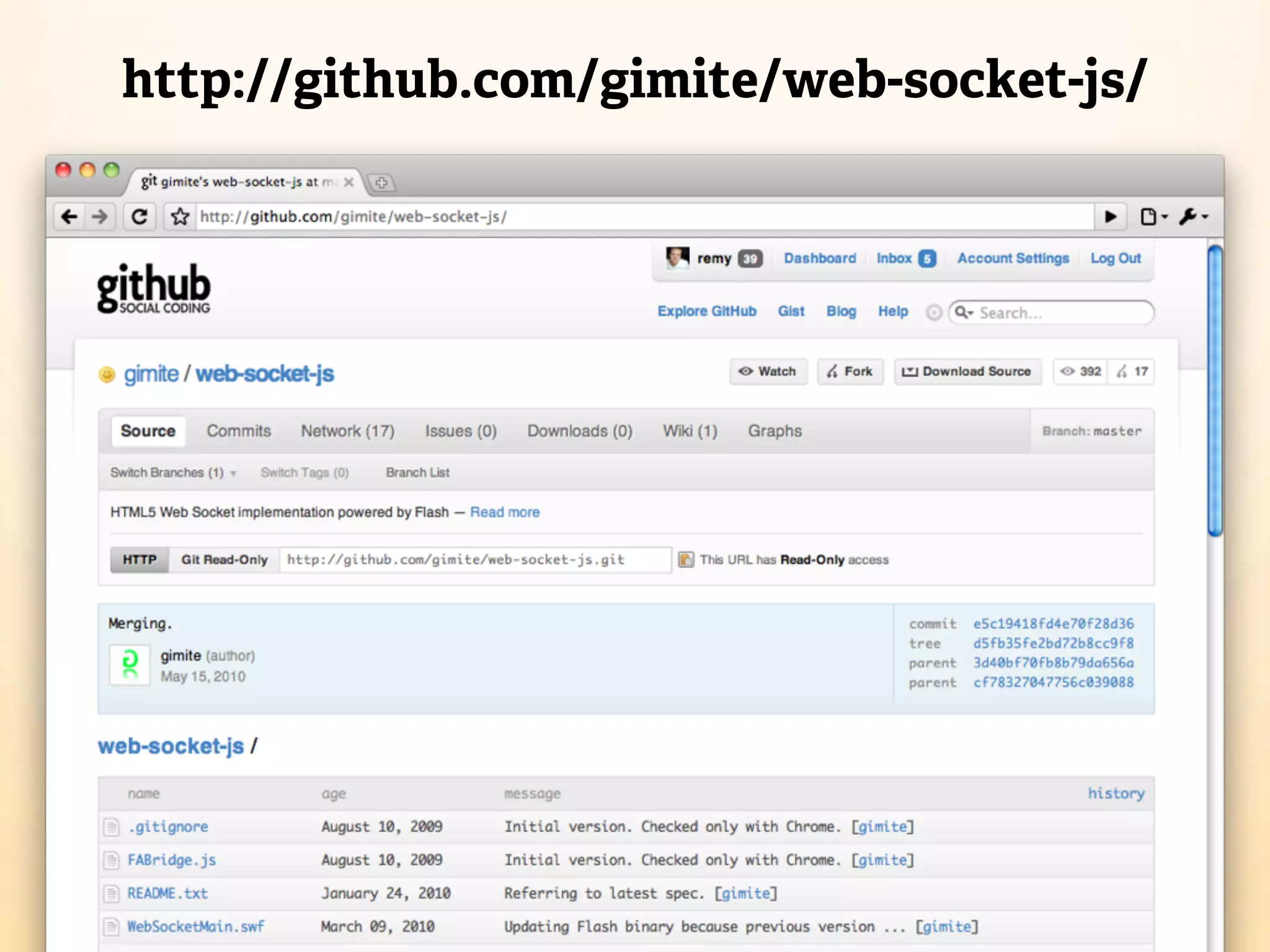
Task: Click remy's avatar thumbnail
Action: point(677,258)
